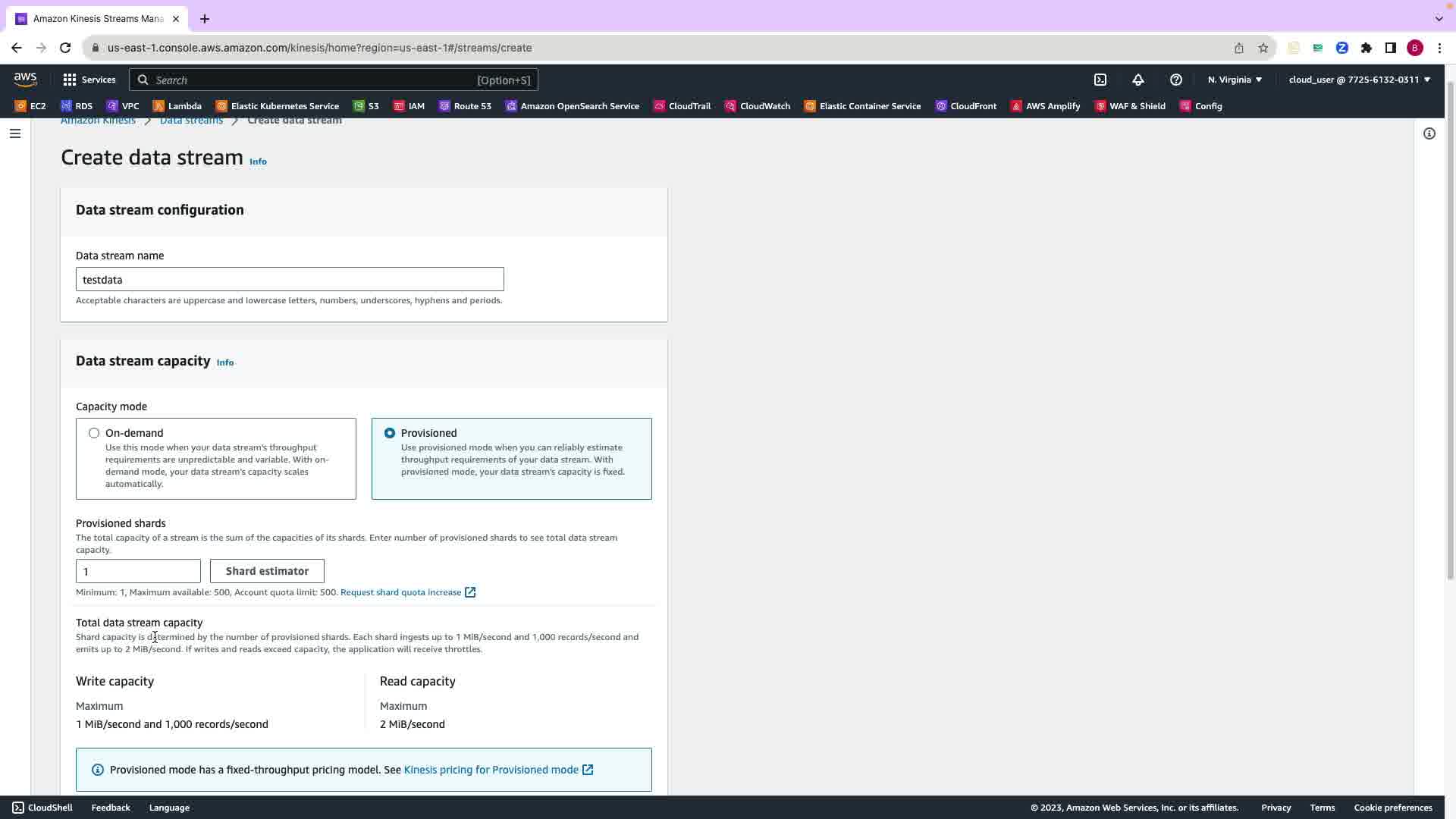The height and width of the screenshot is (819, 1456).
Task: Expand the N. Virginia region dropdown
Action: [x=1235, y=80]
